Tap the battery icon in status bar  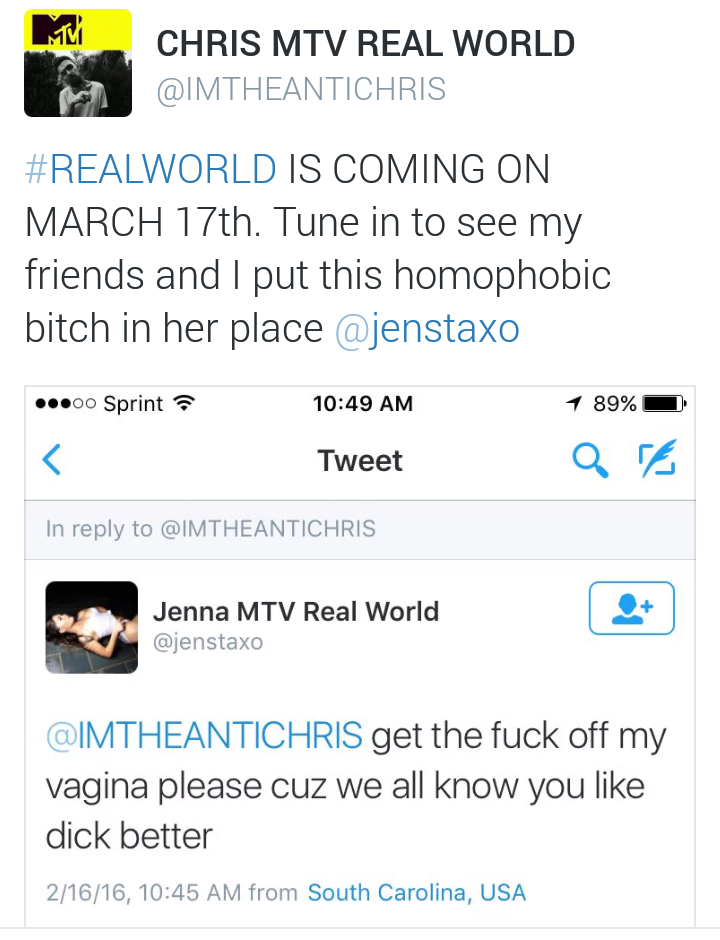(664, 403)
